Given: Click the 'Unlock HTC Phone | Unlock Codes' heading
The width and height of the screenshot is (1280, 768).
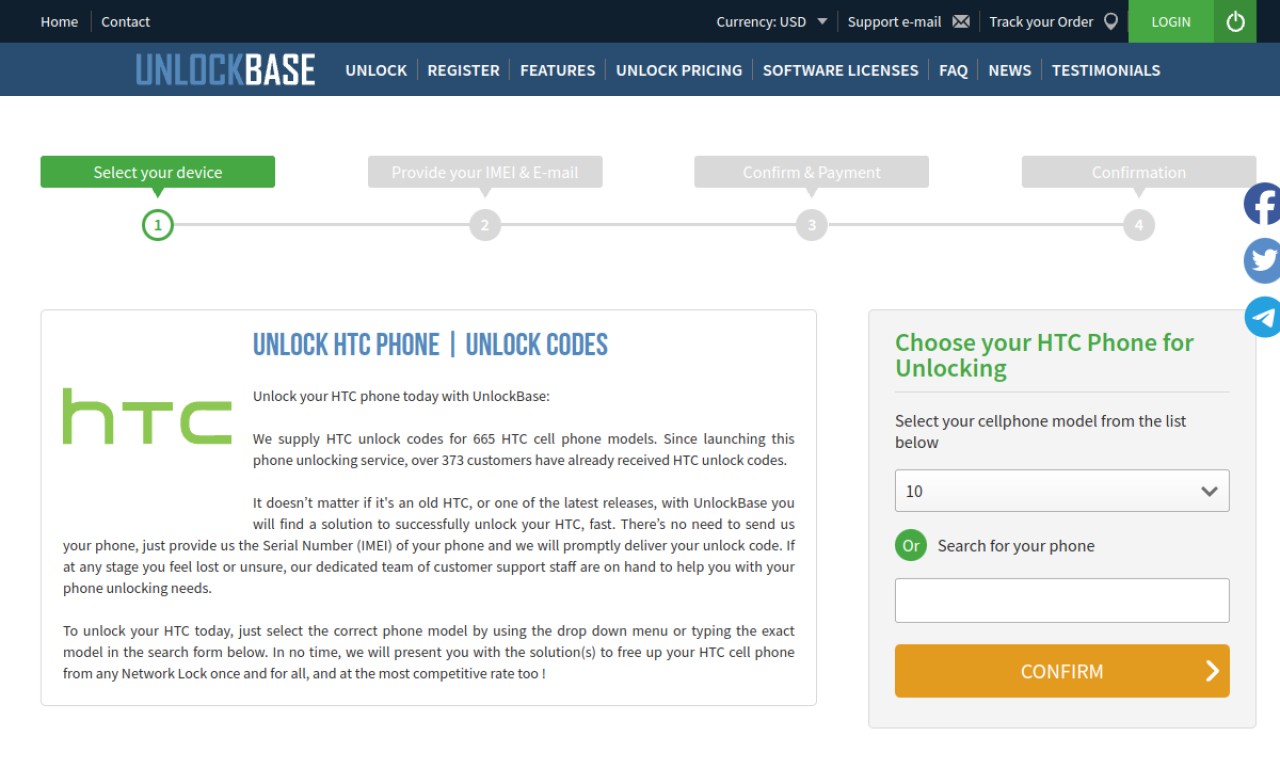Looking at the screenshot, I should [430, 345].
